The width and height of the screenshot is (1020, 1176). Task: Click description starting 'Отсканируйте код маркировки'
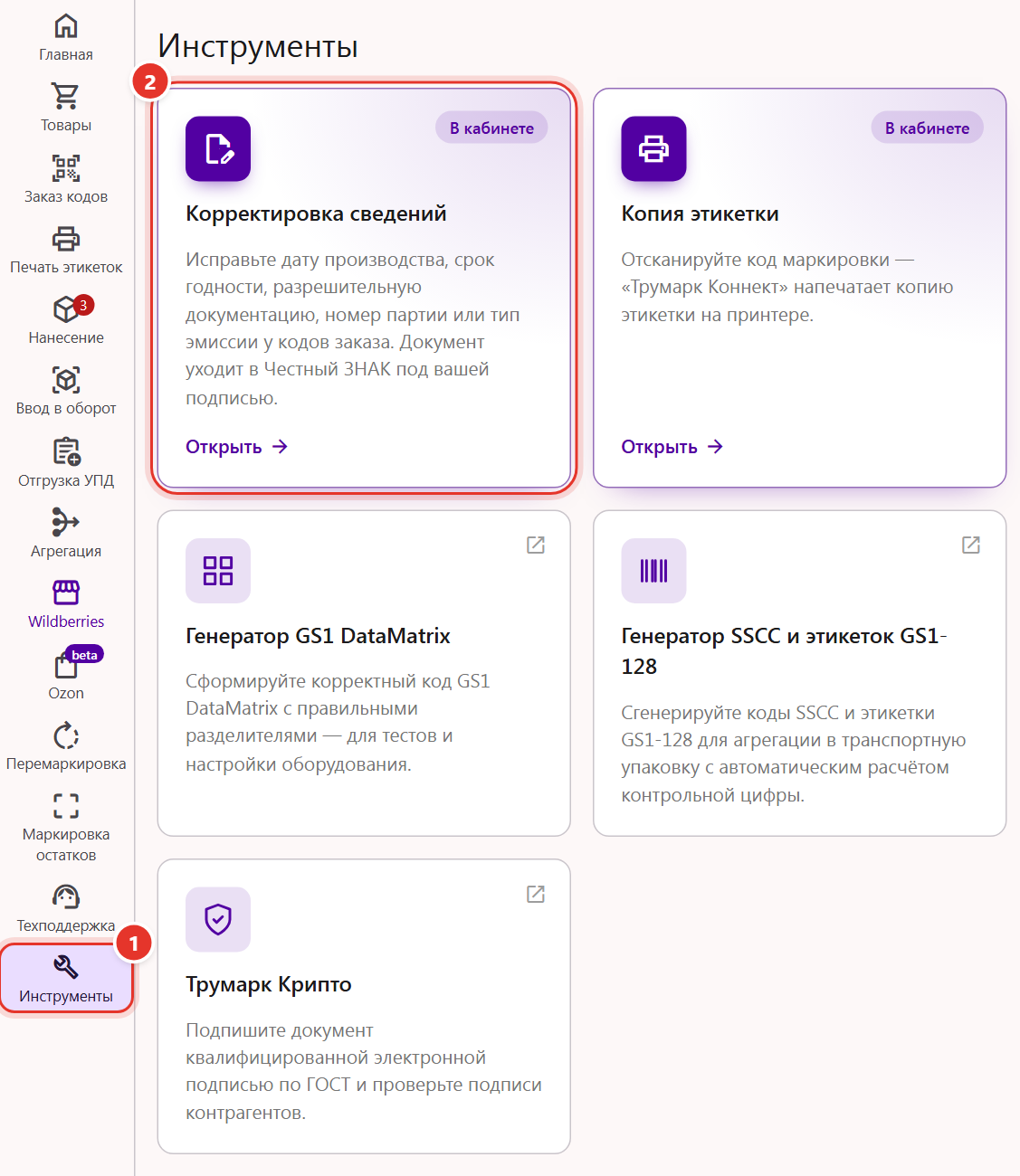coord(787,287)
